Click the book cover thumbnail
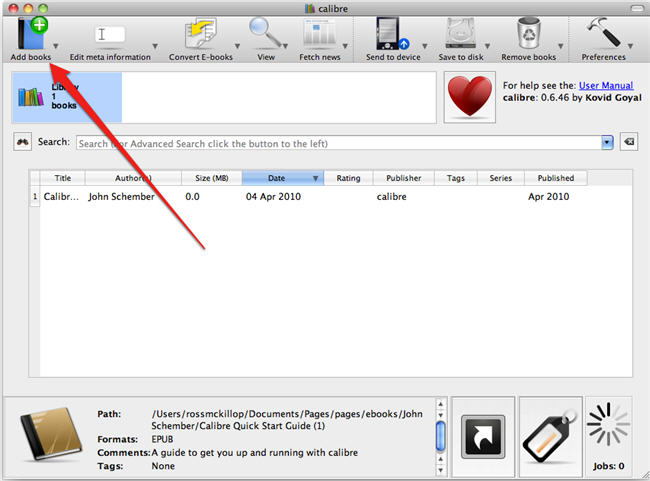 (x=52, y=434)
